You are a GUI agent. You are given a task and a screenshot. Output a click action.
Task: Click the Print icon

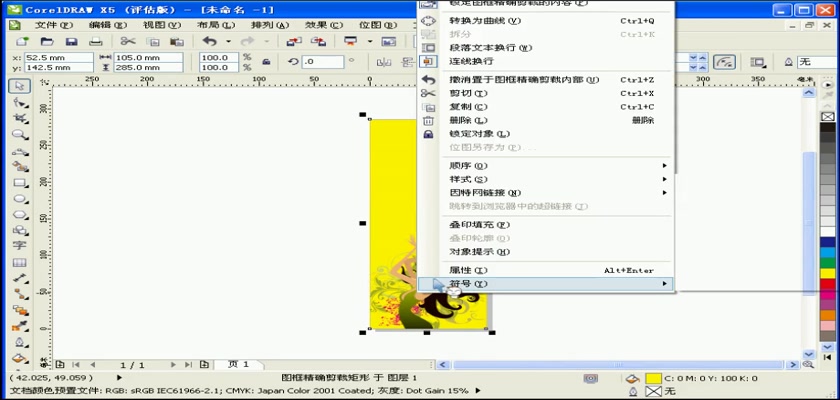pyautogui.click(x=95, y=41)
